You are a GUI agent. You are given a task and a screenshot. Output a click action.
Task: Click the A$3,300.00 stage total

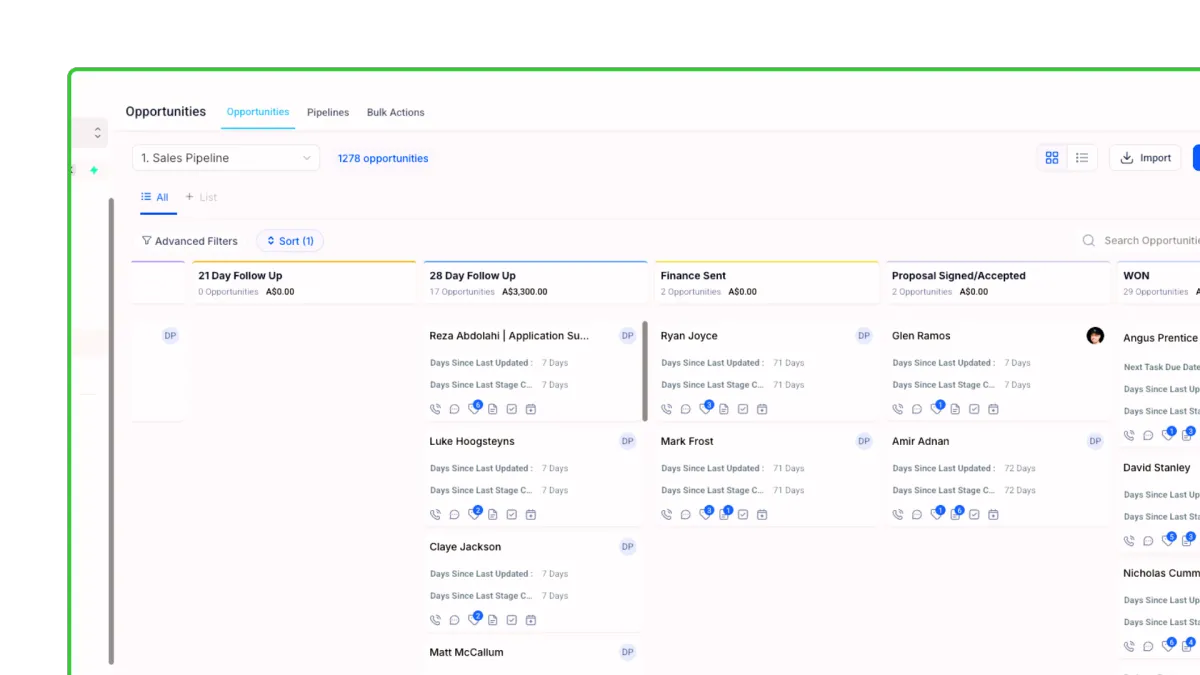click(525, 292)
